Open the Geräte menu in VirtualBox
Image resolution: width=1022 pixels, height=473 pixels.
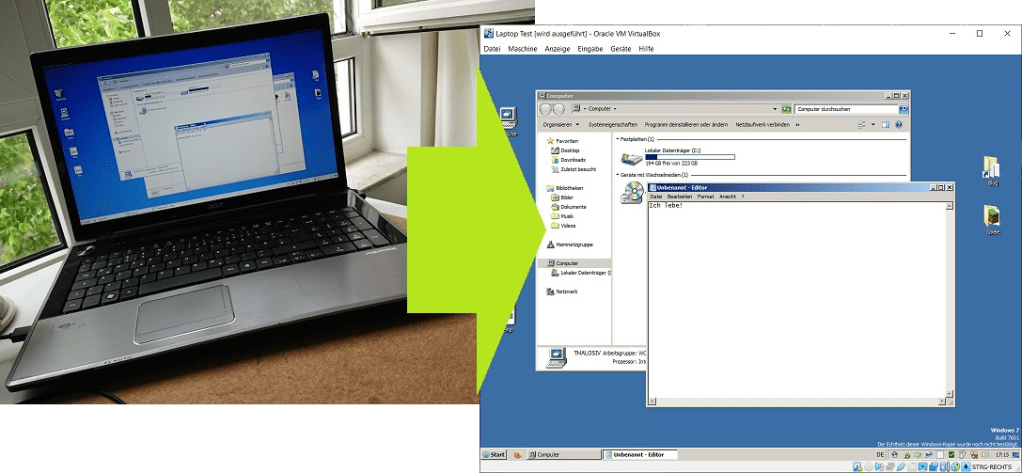click(620, 49)
